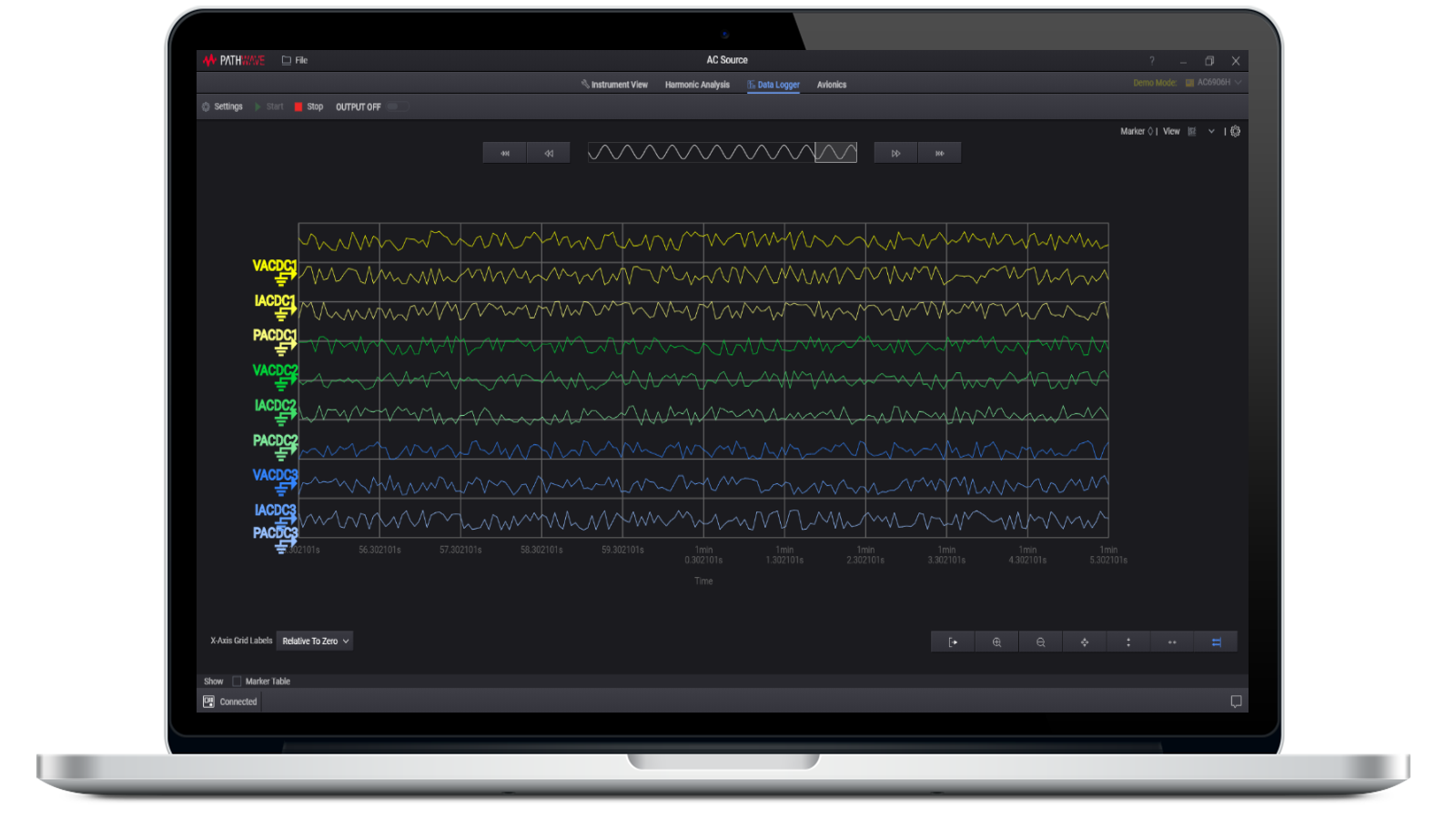Toggle the Marker diamond control
The height and width of the screenshot is (819, 1456).
(1150, 131)
